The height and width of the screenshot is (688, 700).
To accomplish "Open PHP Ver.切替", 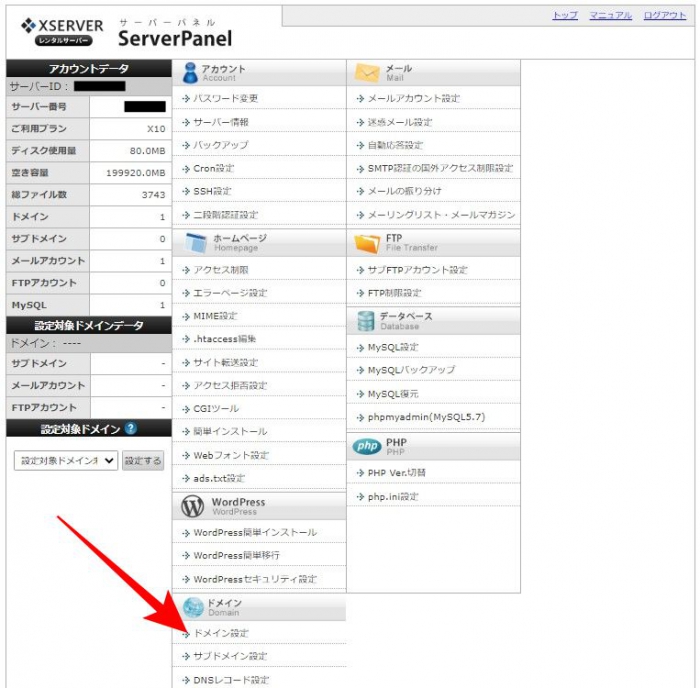I will (396, 473).
